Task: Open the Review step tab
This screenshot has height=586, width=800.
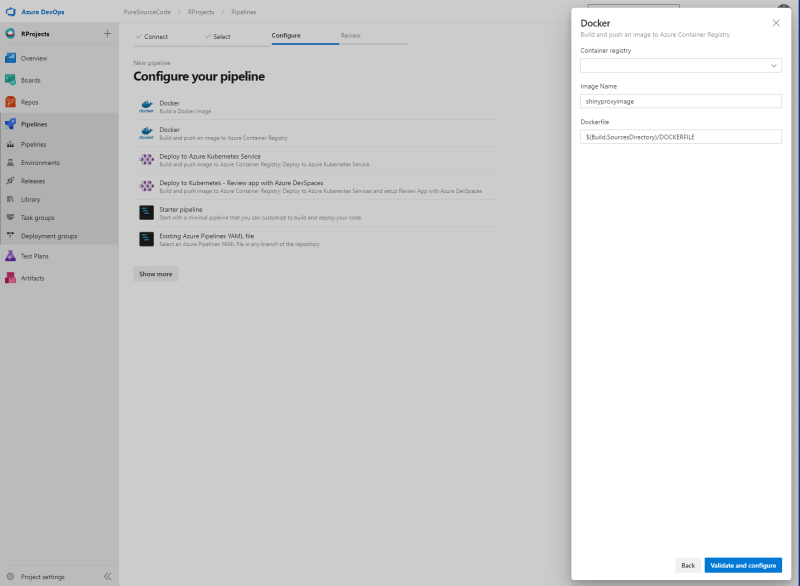Action: [374, 36]
